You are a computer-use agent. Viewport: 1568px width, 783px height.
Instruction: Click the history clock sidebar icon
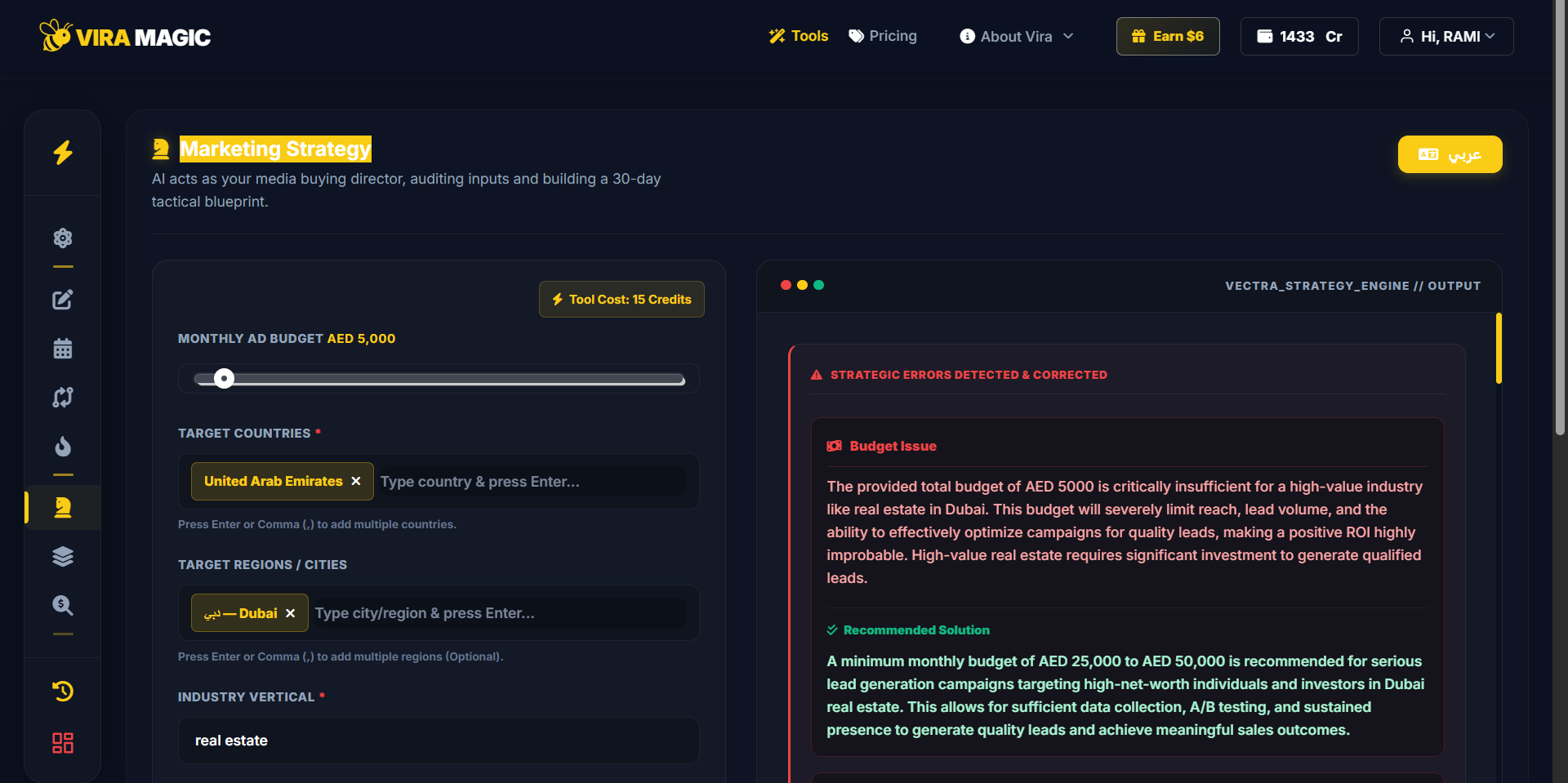(x=63, y=692)
